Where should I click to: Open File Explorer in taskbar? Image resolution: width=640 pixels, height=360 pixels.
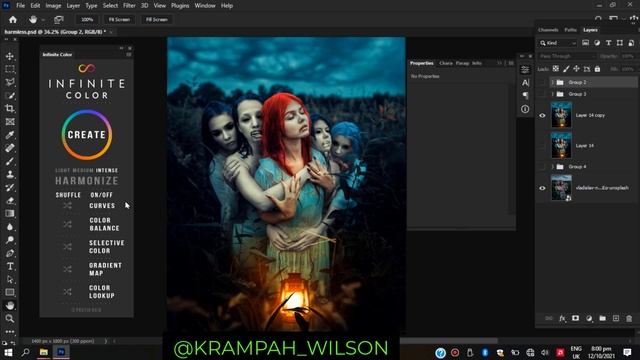44,352
